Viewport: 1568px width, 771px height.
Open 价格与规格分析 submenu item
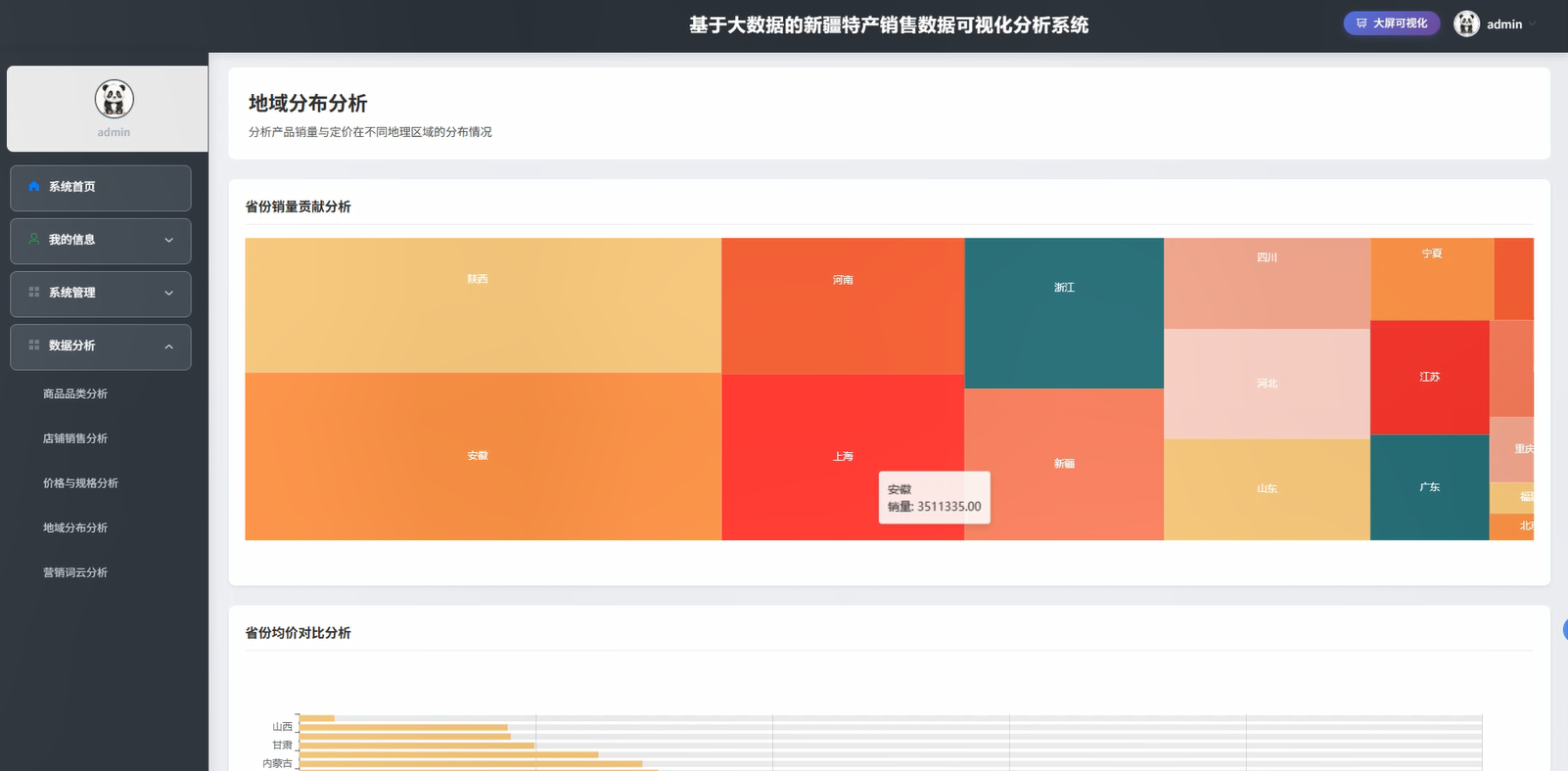point(80,483)
